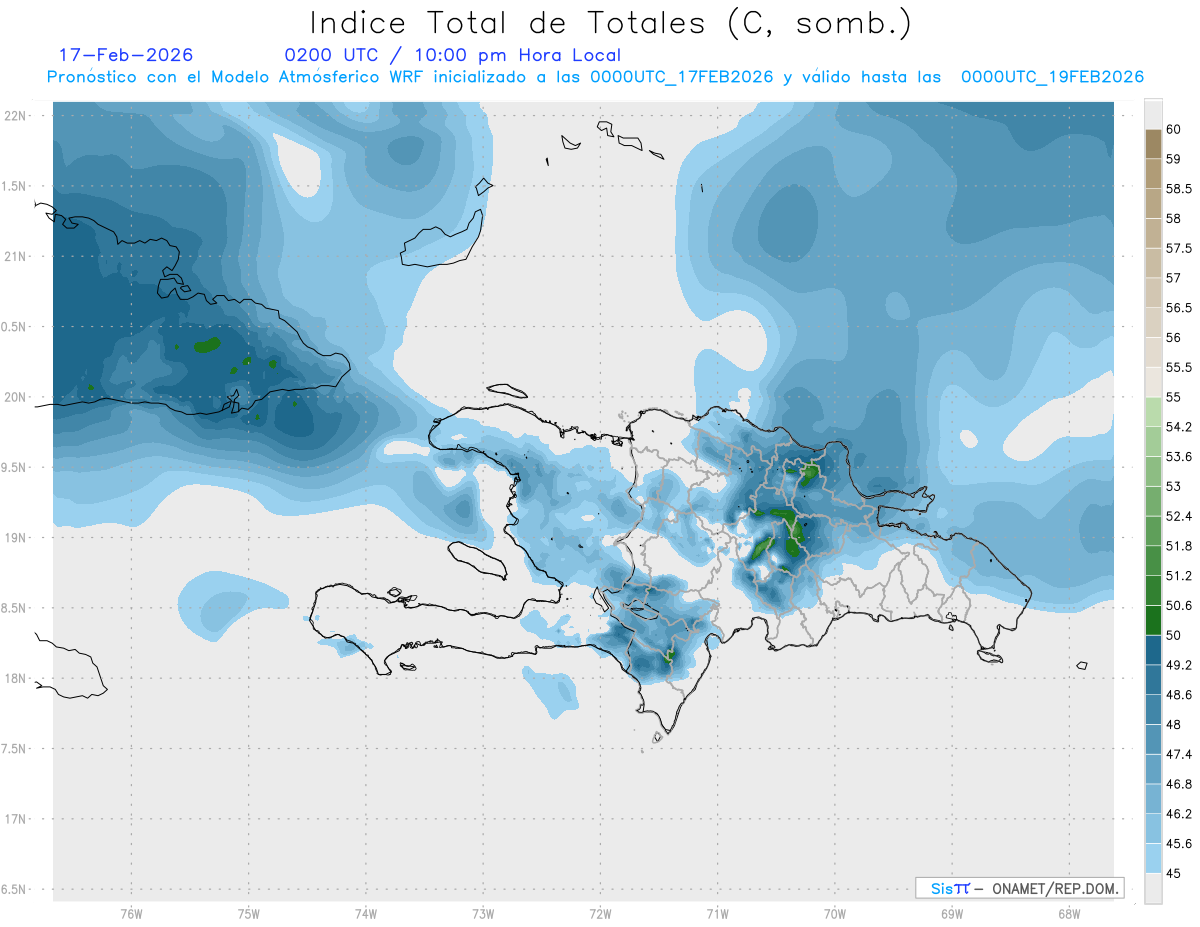Click the colorbar label '46.2'
1200x927 pixels.
(1179, 814)
